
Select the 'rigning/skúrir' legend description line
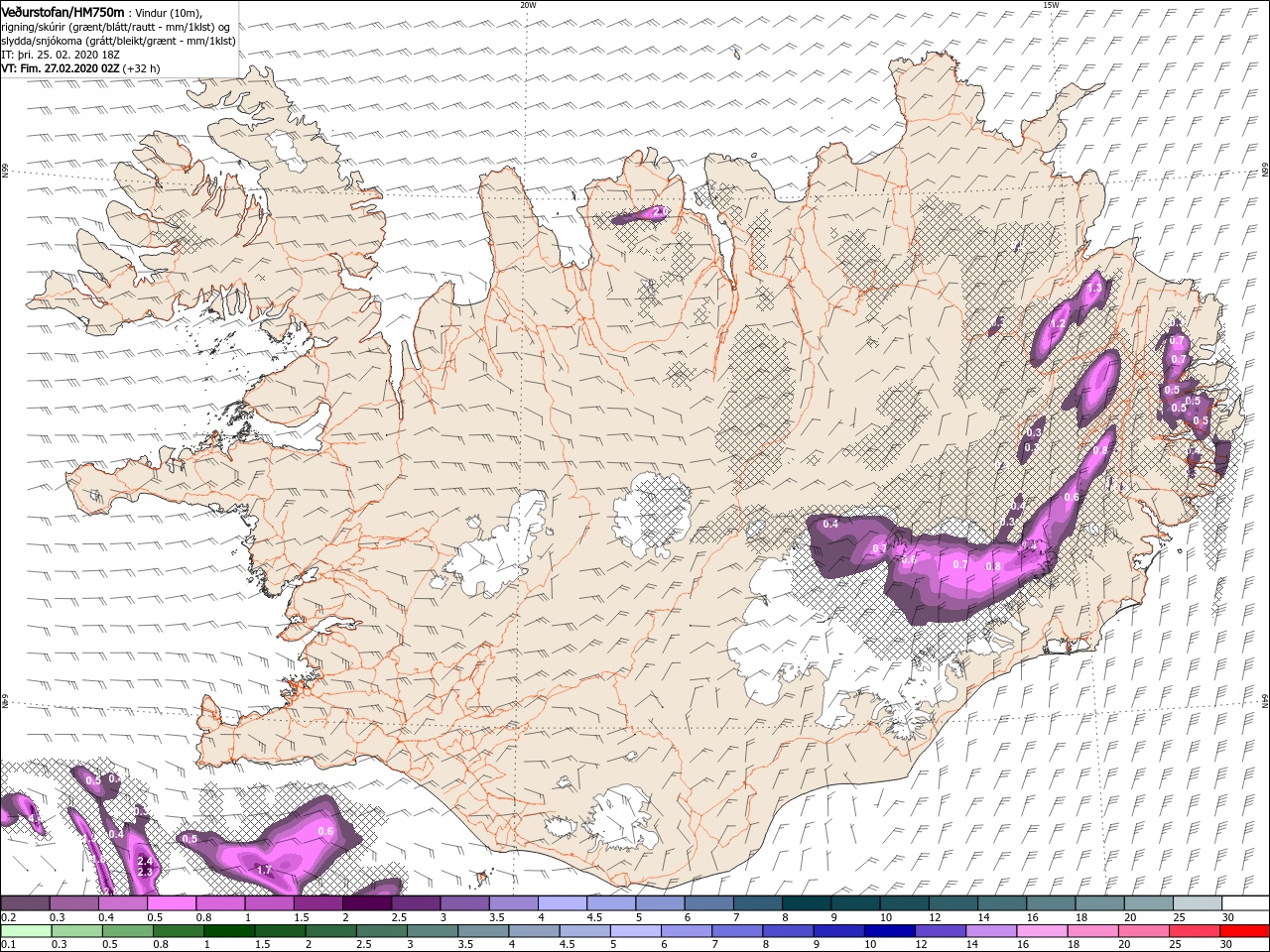(x=115, y=26)
